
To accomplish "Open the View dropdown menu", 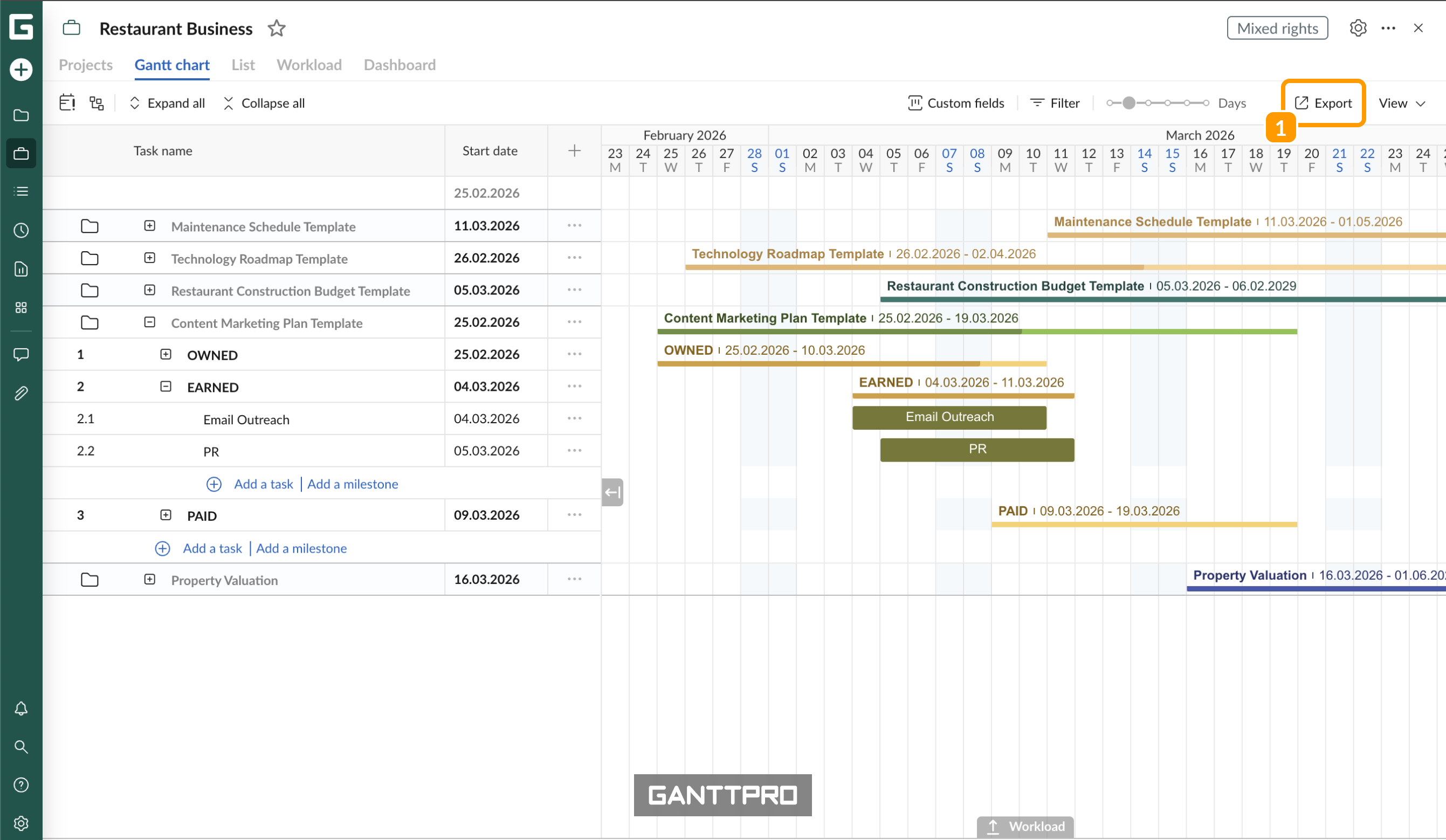I will [x=1401, y=104].
